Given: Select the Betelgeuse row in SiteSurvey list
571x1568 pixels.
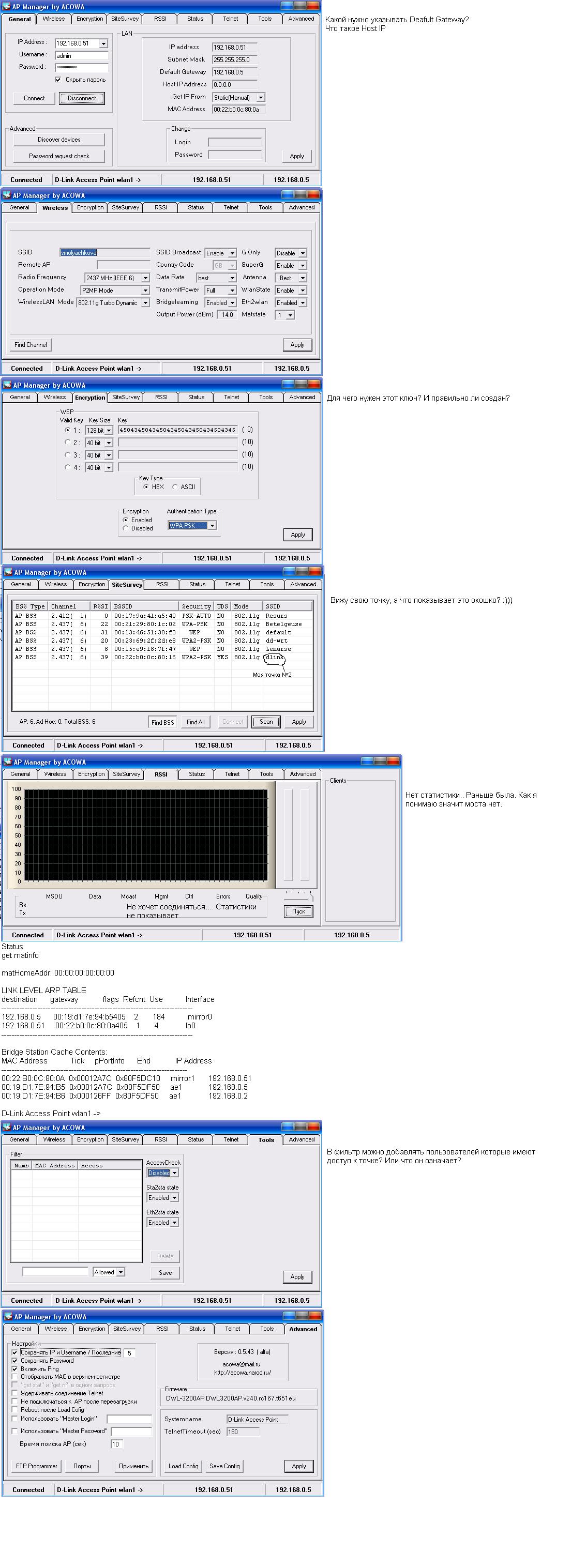Looking at the screenshot, I should click(x=162, y=624).
